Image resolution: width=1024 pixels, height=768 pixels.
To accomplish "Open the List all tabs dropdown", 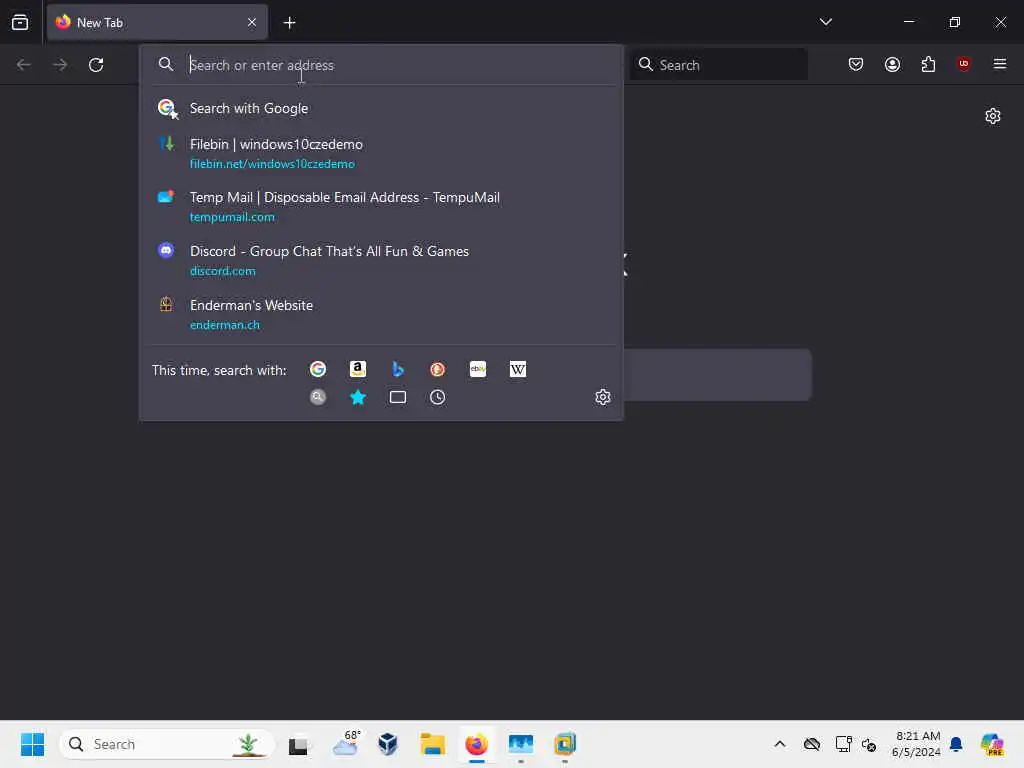I will coord(825,22).
